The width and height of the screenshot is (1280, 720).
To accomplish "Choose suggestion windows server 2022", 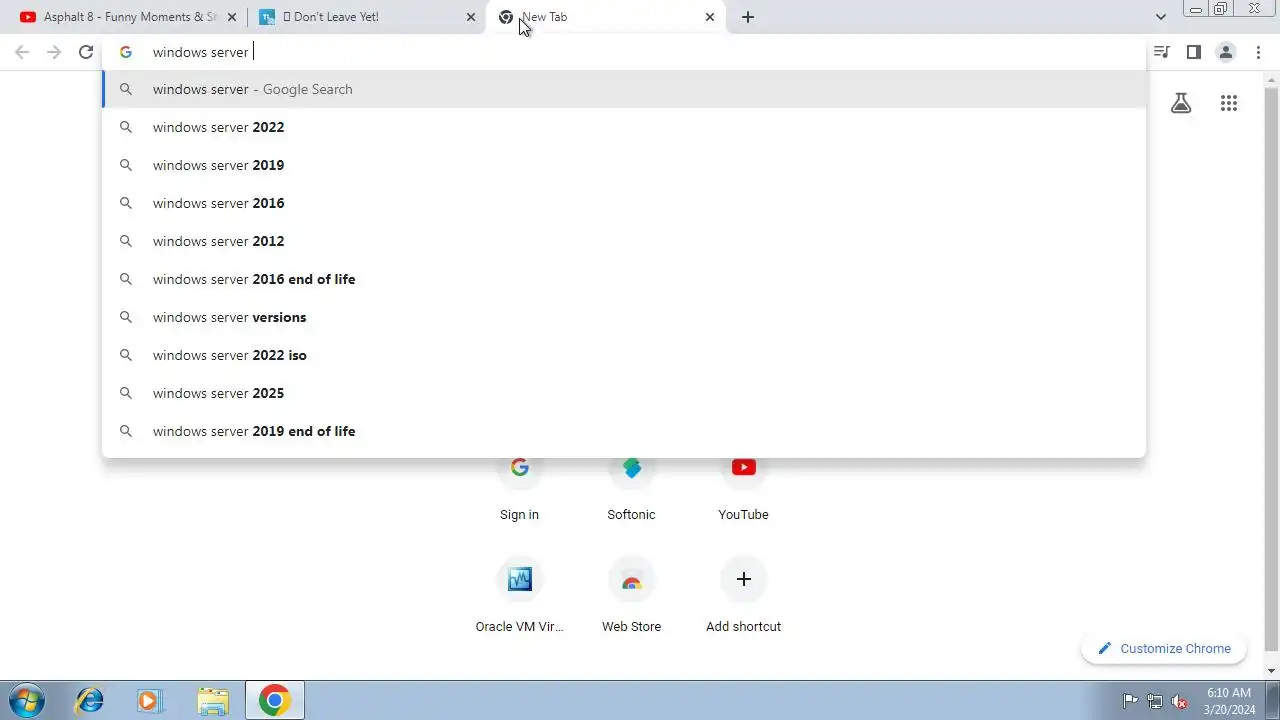I will click(x=624, y=127).
